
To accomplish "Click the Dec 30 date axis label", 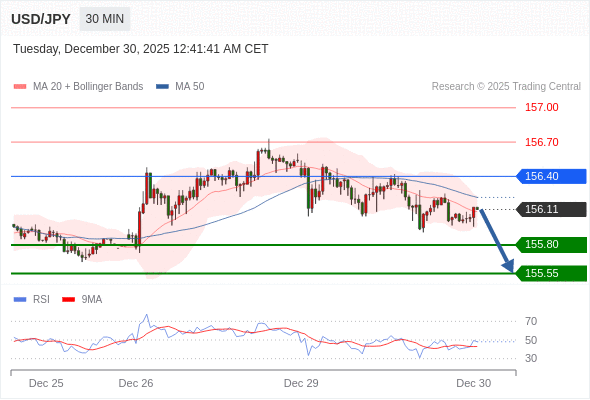I will 473,383.
